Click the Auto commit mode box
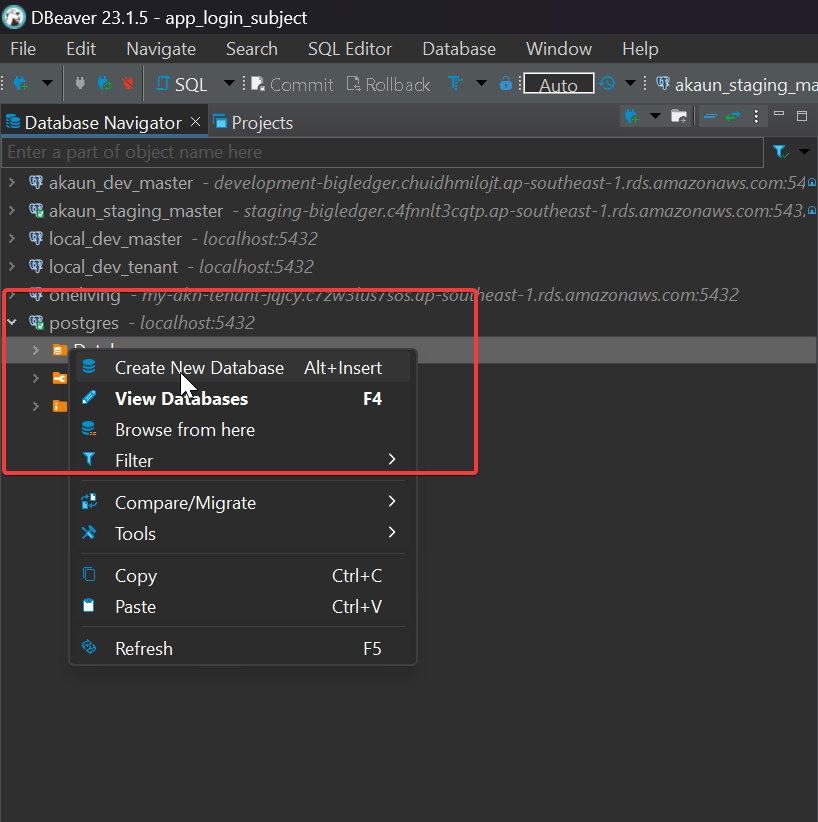 pos(559,84)
